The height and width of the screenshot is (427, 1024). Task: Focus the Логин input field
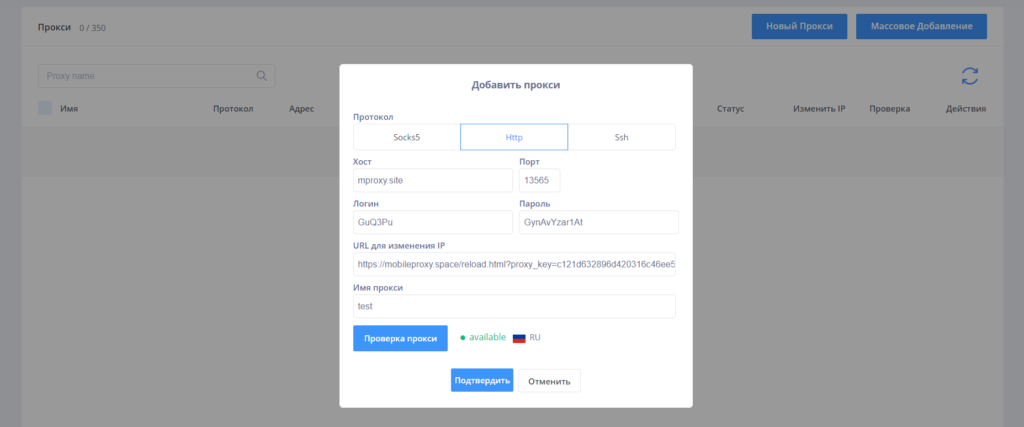432,222
